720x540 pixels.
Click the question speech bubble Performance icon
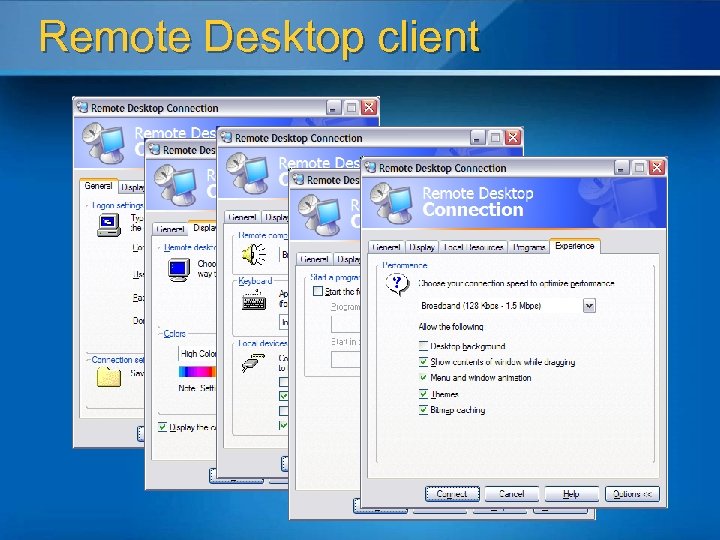[x=397, y=284]
